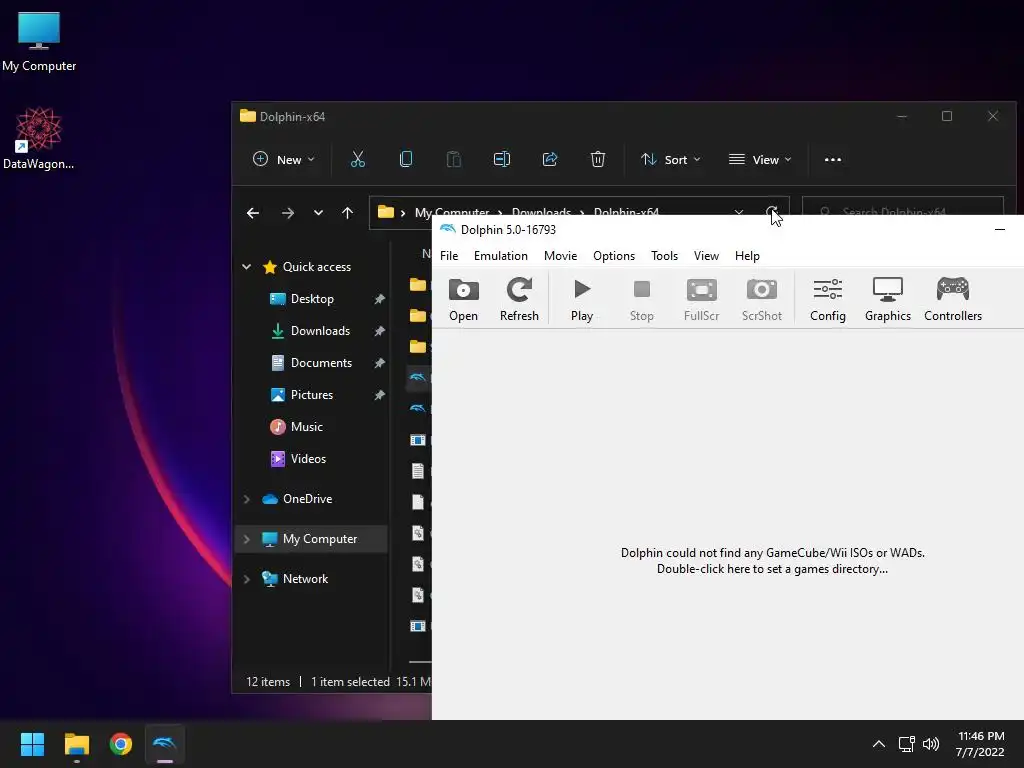Open Downloads in Quick access
The width and height of the screenshot is (1024, 768).
point(320,331)
